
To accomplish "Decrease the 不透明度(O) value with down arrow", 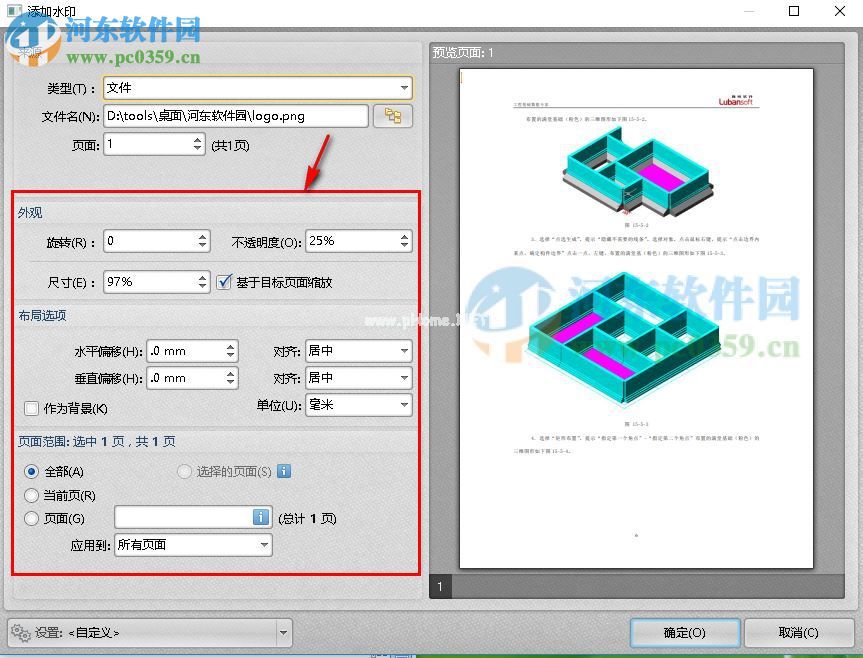I will click(404, 246).
